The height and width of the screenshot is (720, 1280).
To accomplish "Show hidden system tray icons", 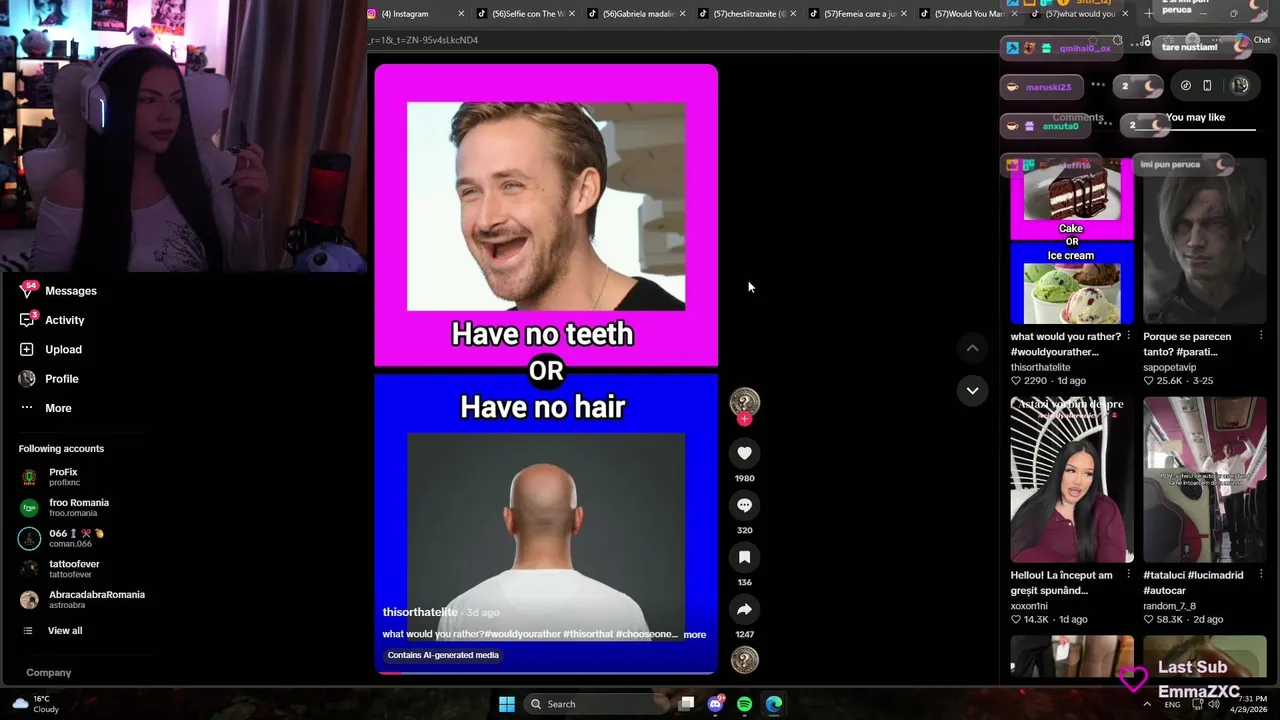I will click(x=1147, y=704).
